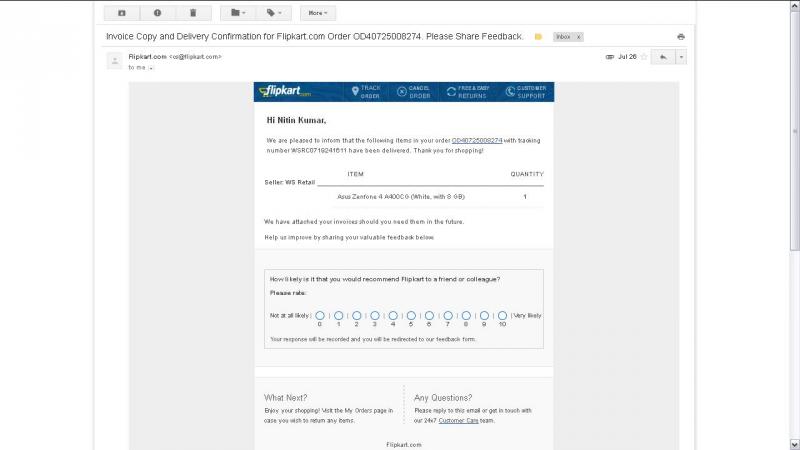Print the email using the printer icon
Screen dimensions: 800x450
coord(681,37)
